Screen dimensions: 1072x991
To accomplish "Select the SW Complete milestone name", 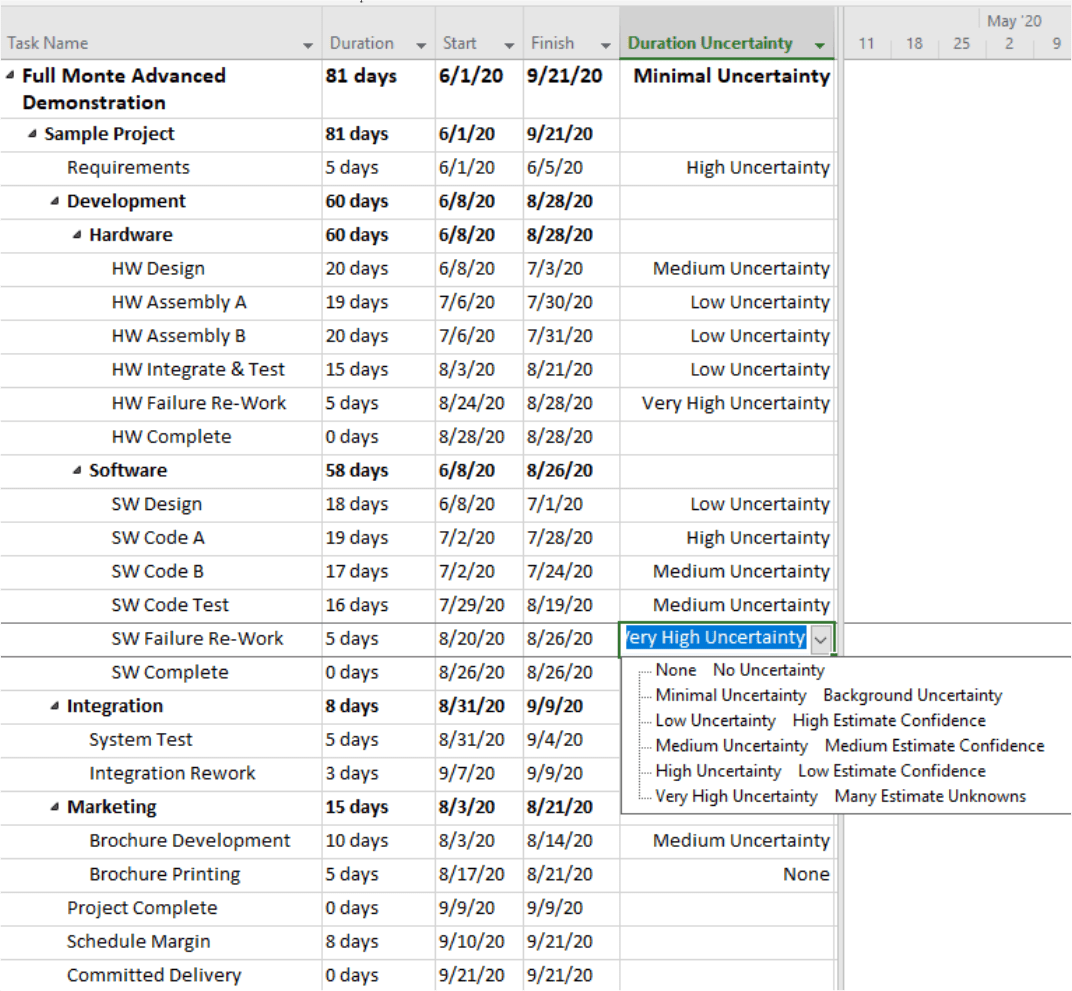I will (x=170, y=672).
